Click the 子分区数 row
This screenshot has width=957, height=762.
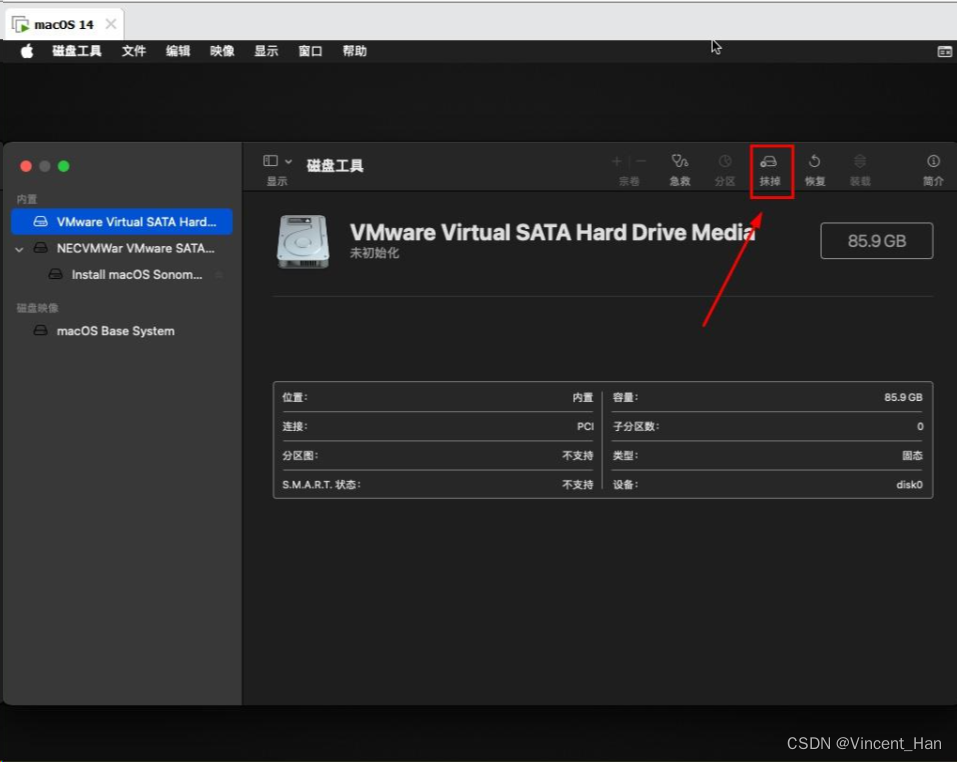768,426
